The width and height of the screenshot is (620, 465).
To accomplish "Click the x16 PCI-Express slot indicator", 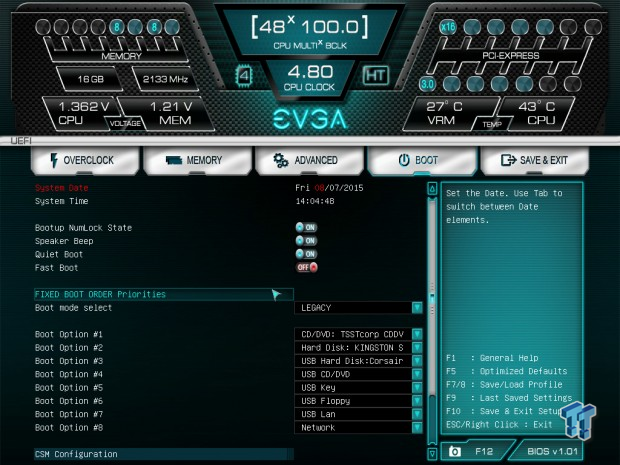I will tap(448, 27).
